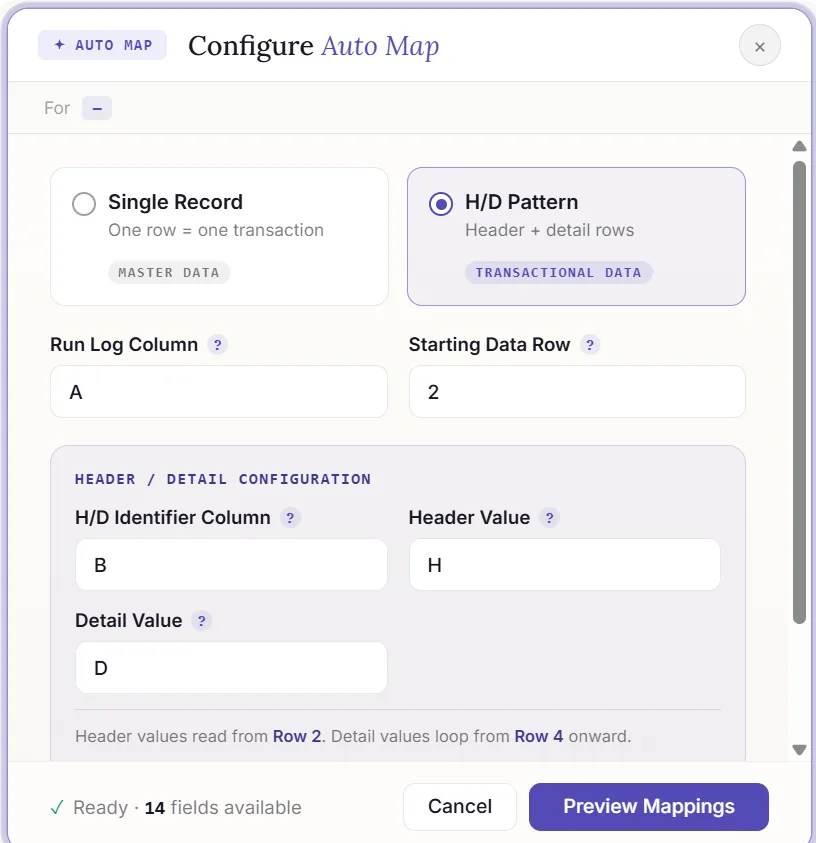Viewport: 816px width, 843px height.
Task: Select the Single Record radio button
Action: pos(84,204)
